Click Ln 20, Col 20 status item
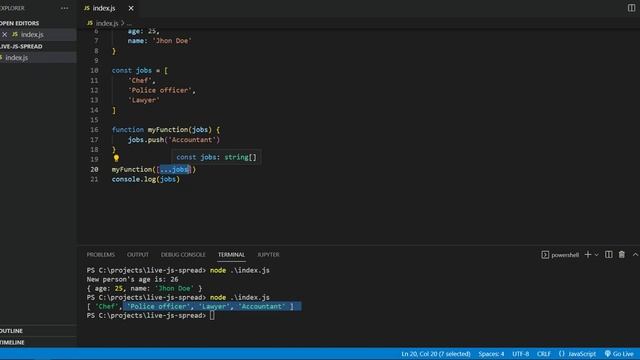Viewport: 640px width, 360px height. pos(436,354)
